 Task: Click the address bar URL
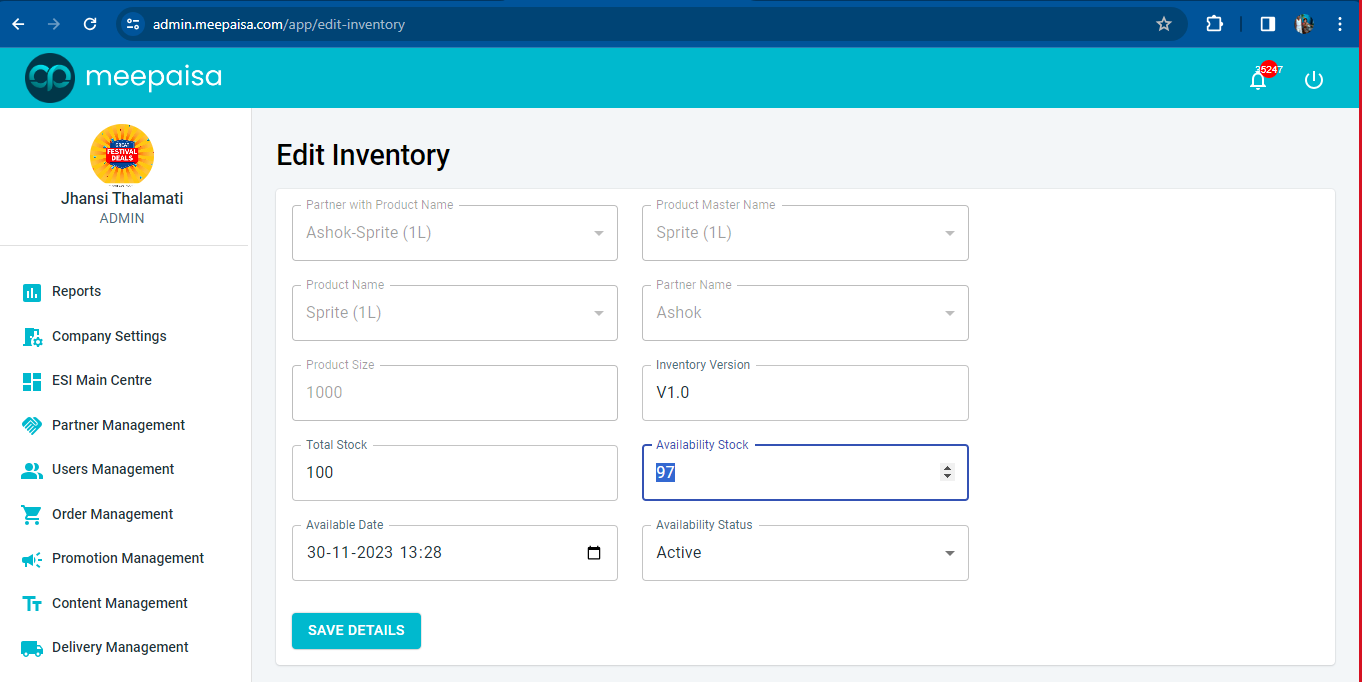pyautogui.click(x=279, y=24)
